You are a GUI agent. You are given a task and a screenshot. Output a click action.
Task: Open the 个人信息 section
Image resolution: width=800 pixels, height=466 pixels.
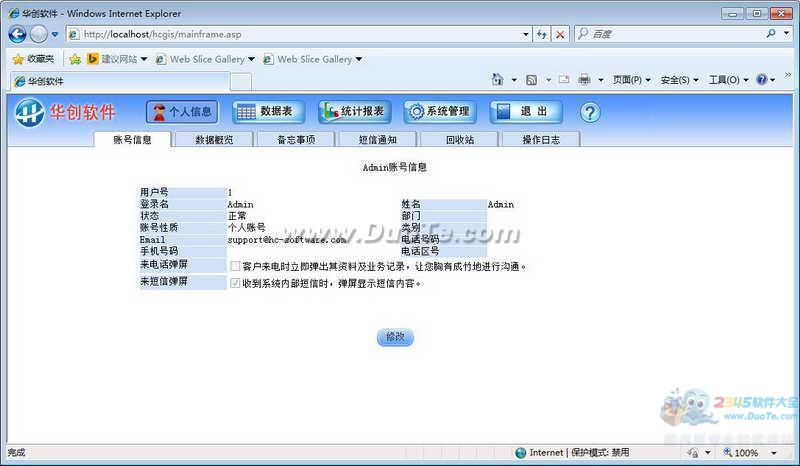click(x=182, y=112)
